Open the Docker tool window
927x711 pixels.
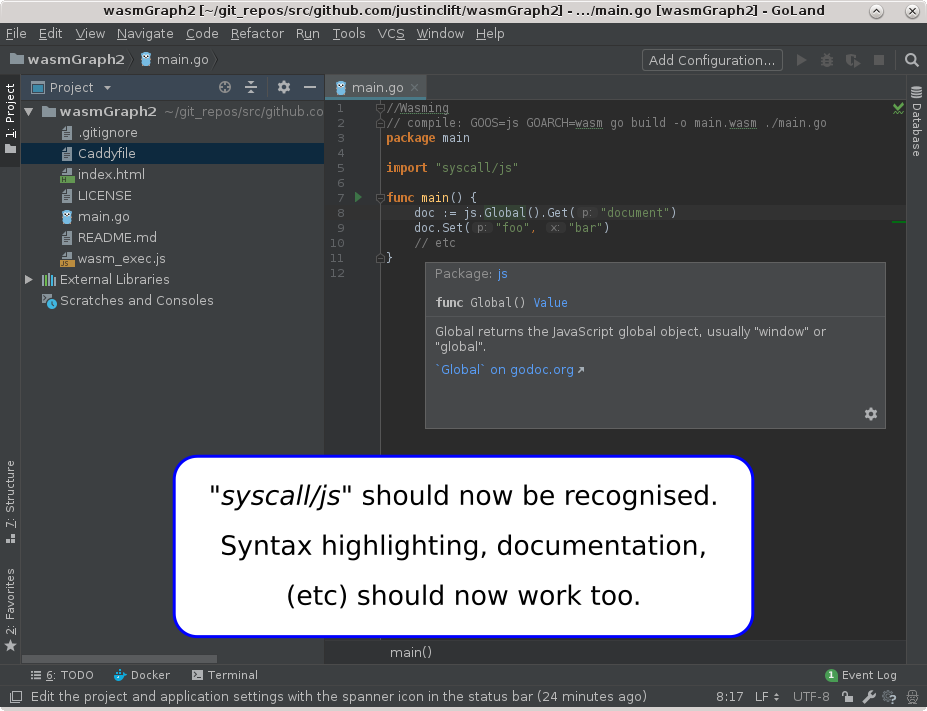[x=142, y=675]
